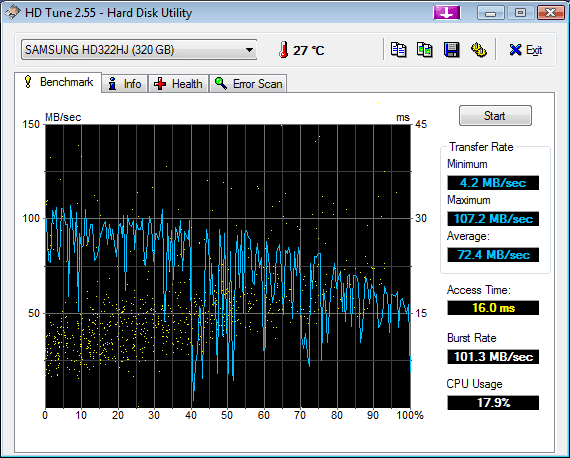Image resolution: width=570 pixels, height=458 pixels.
Task: Click the Access Time 16.0 ms readout
Action: [x=493, y=308]
